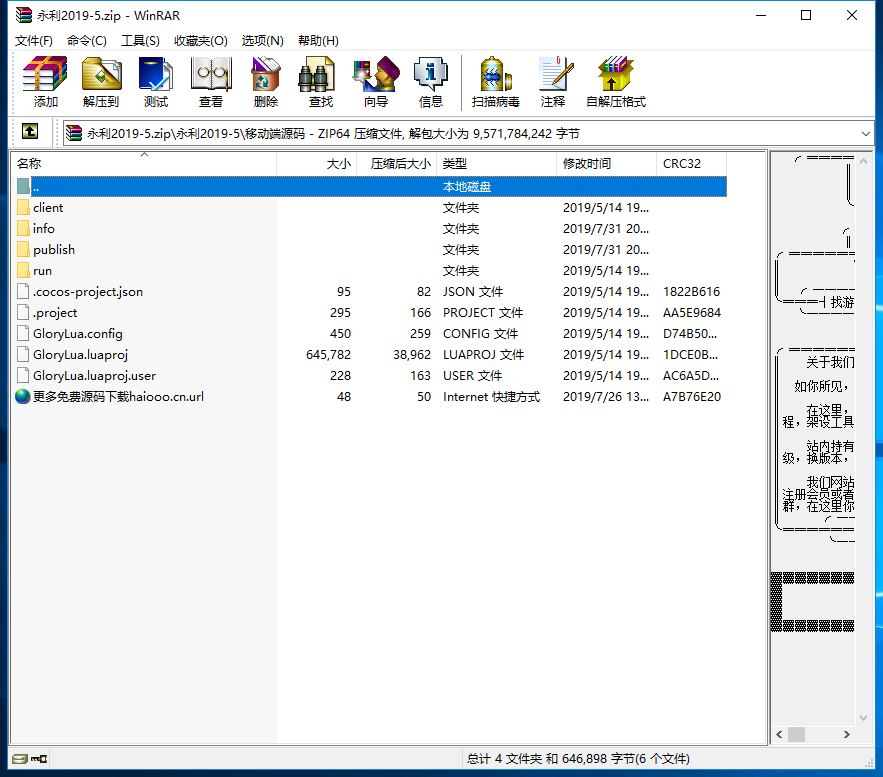883x777 pixels.
Task: Click the comment panel horizontal scrollbar thumb
Action: point(796,734)
